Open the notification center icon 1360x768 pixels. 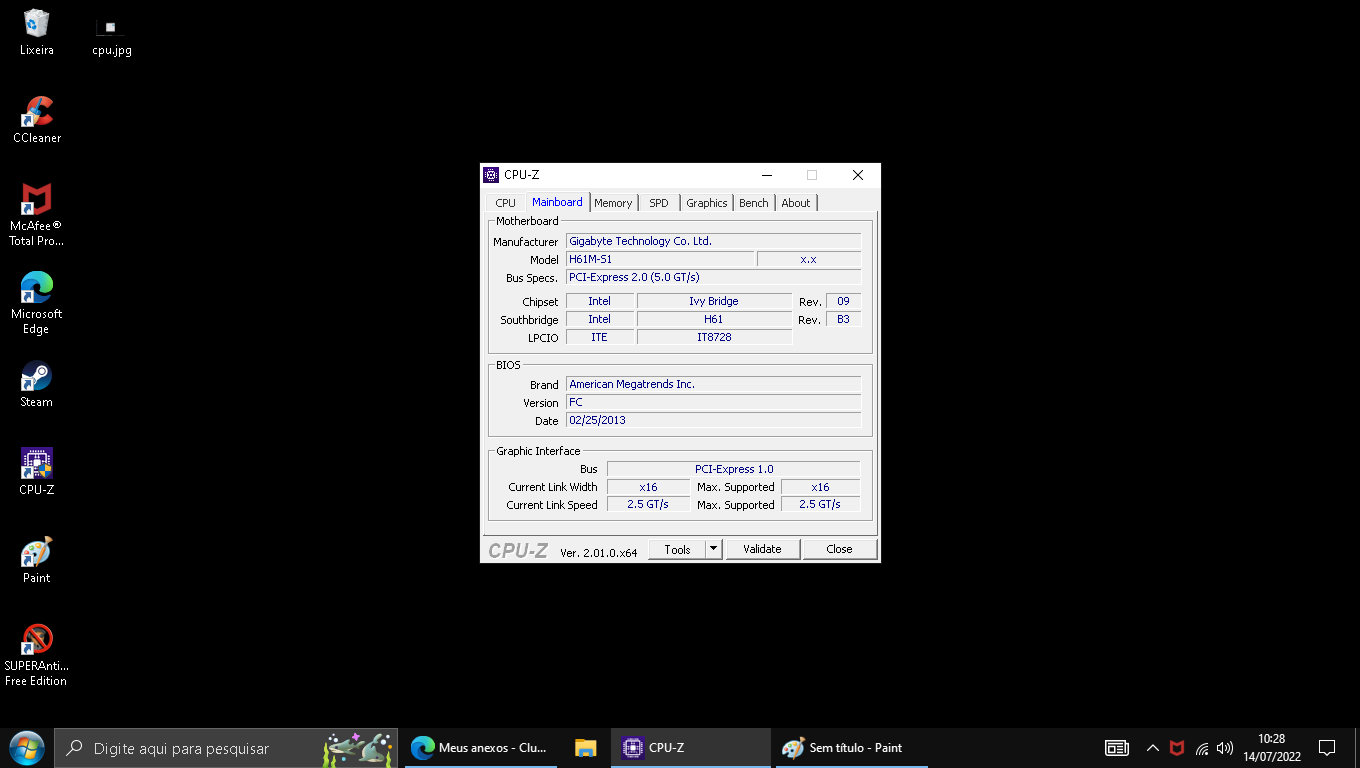pyautogui.click(x=1327, y=748)
